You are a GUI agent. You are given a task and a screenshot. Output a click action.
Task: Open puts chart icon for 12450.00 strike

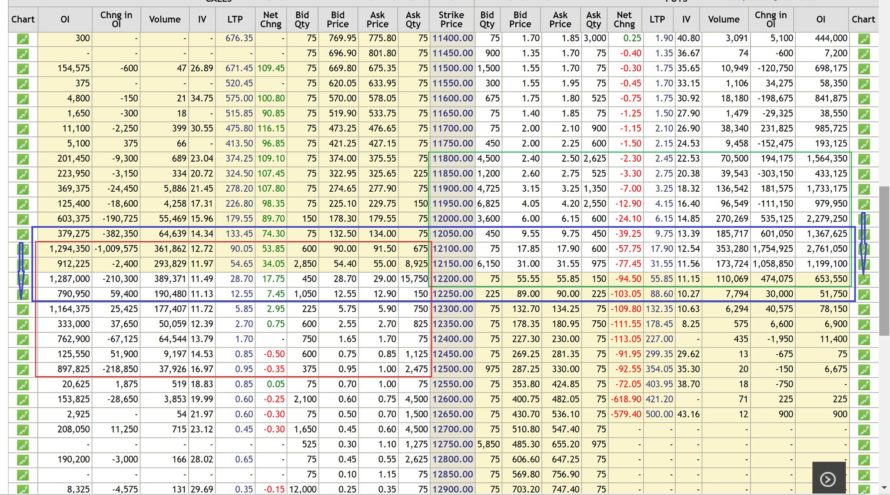click(863, 354)
